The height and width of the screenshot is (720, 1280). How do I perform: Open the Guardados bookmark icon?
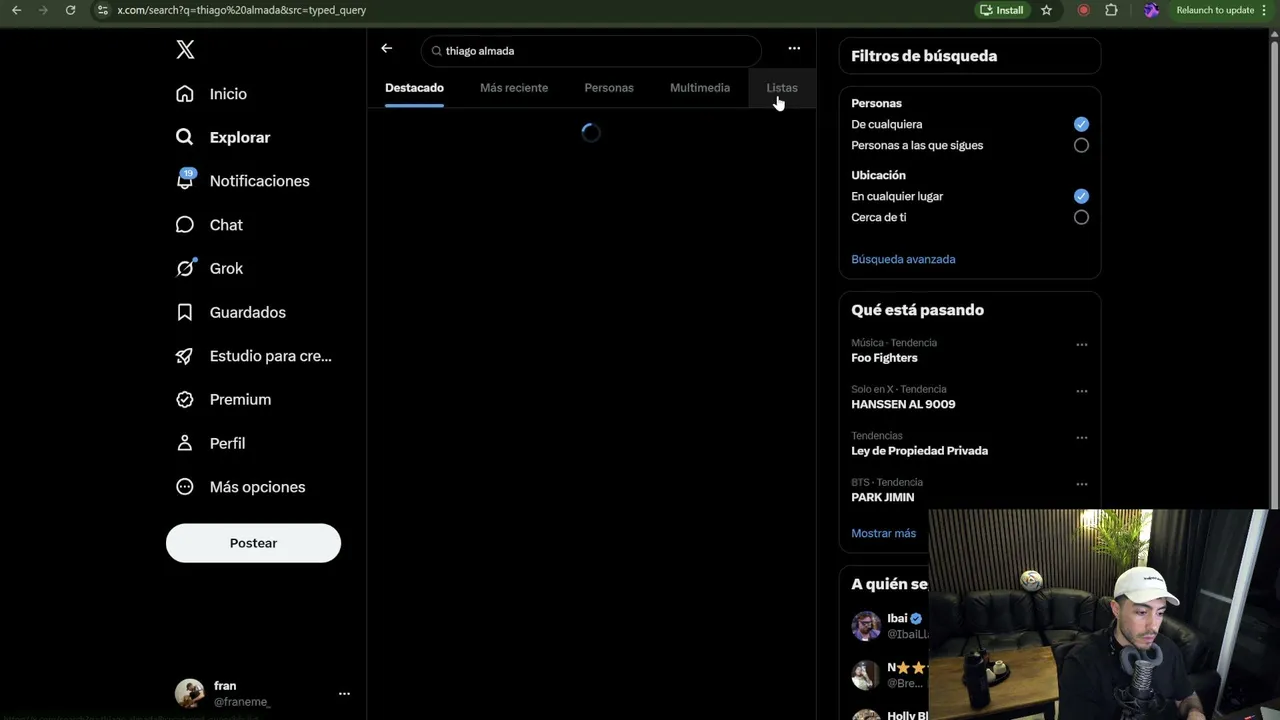185,312
